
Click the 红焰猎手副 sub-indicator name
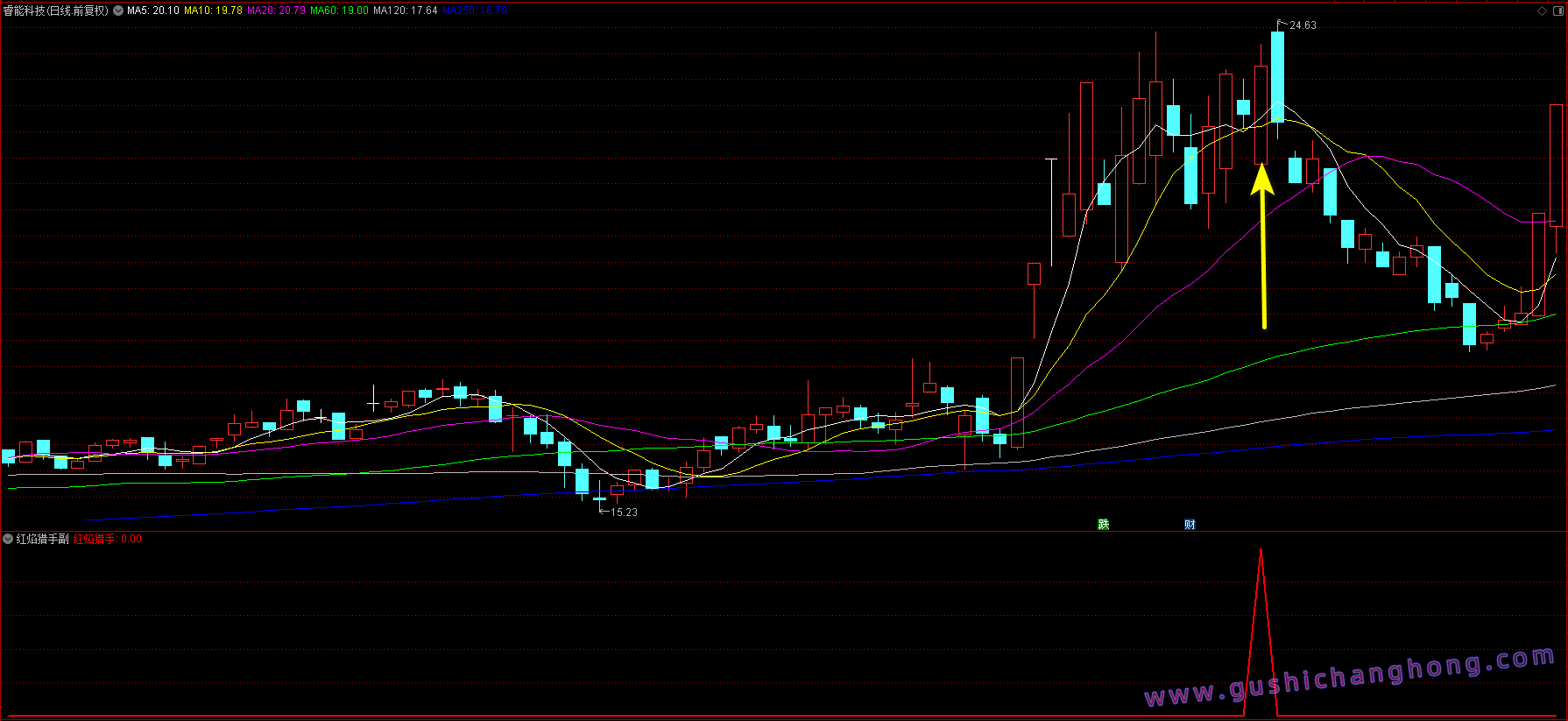(42, 539)
